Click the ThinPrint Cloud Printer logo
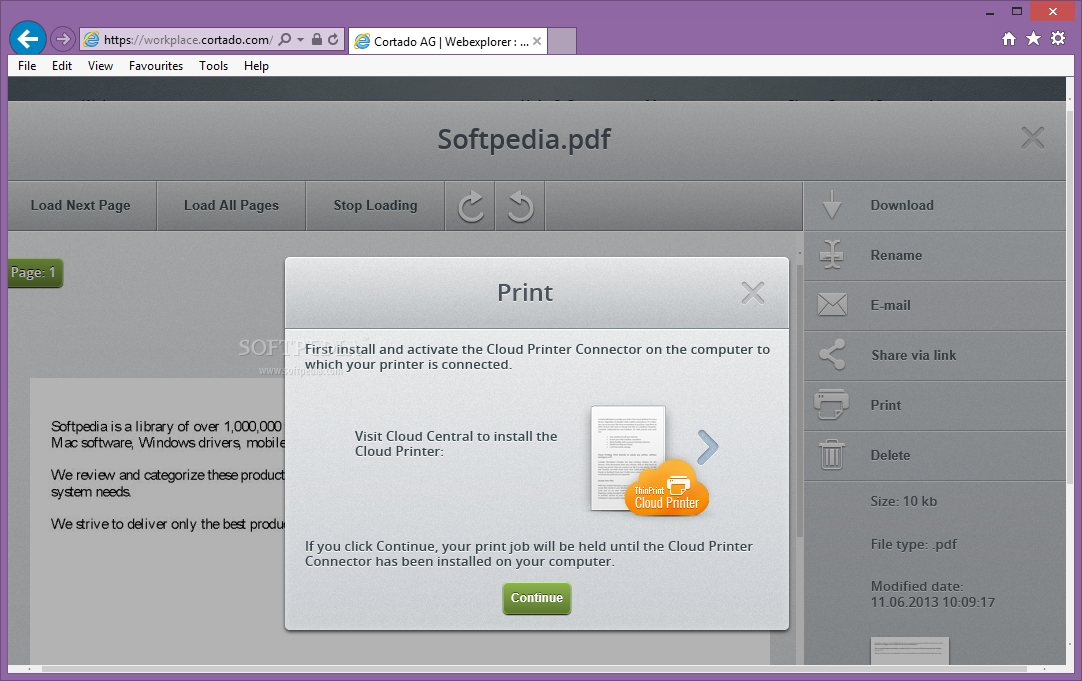 667,489
